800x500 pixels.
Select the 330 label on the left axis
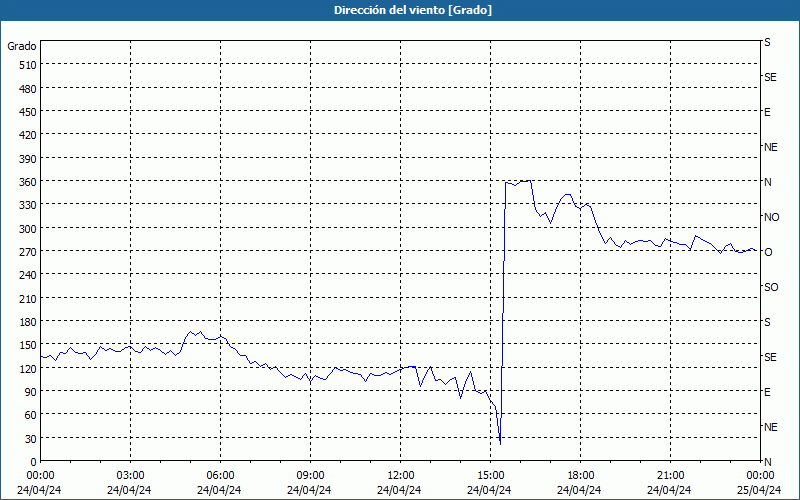point(28,205)
